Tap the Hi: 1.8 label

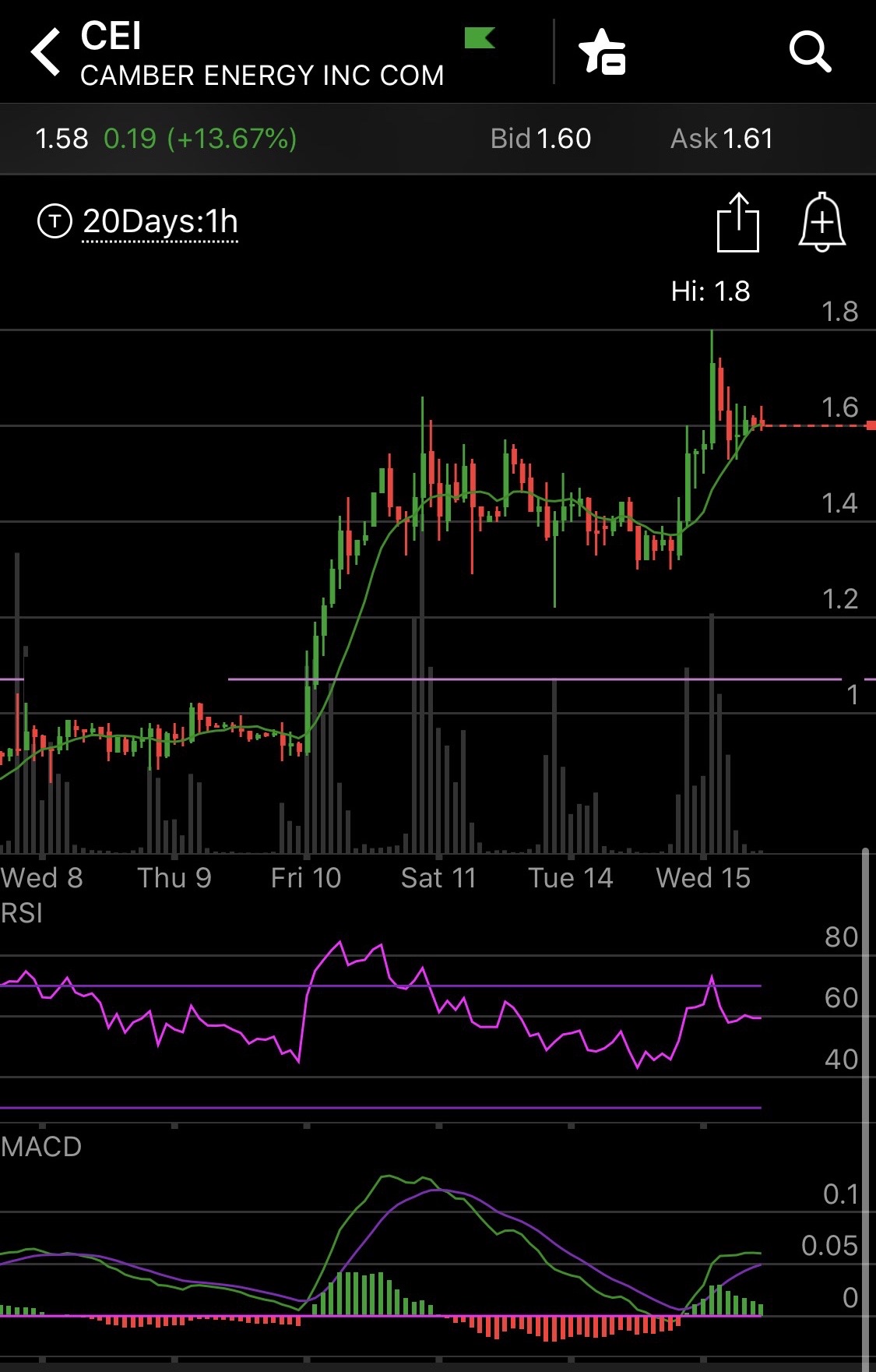711,291
